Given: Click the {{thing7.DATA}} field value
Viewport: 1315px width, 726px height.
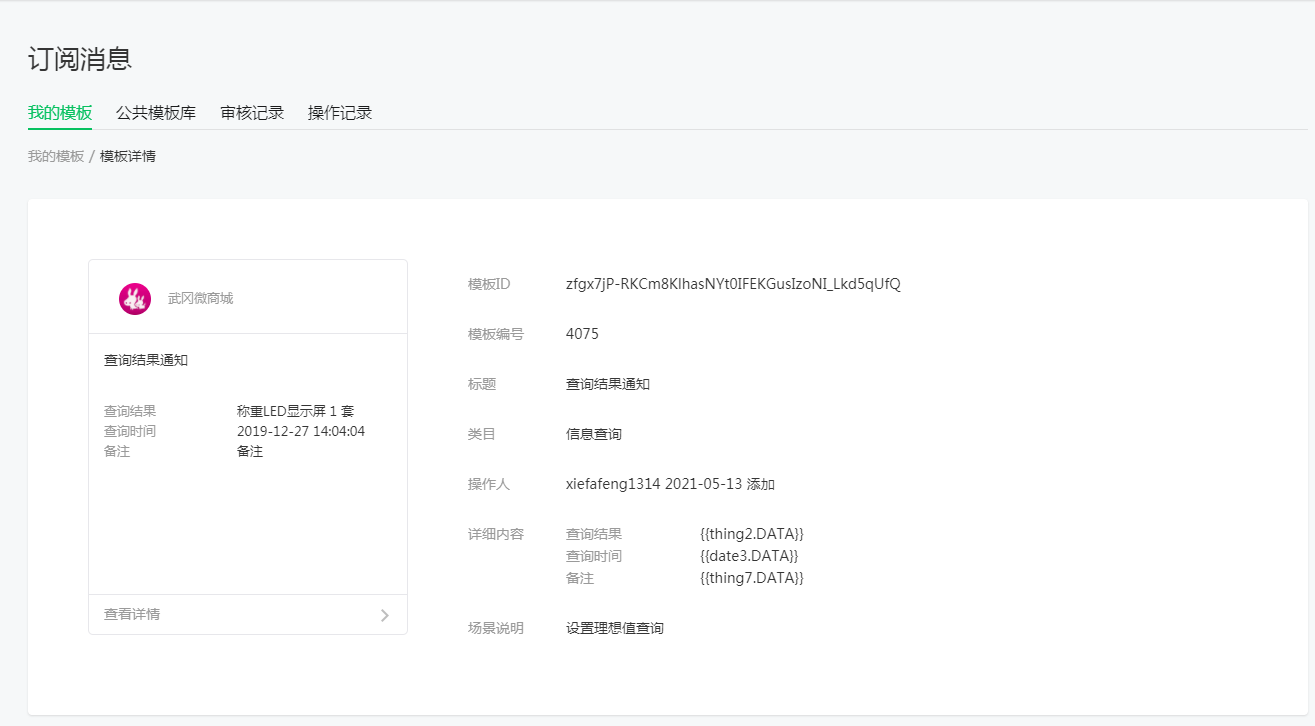Looking at the screenshot, I should (x=752, y=578).
